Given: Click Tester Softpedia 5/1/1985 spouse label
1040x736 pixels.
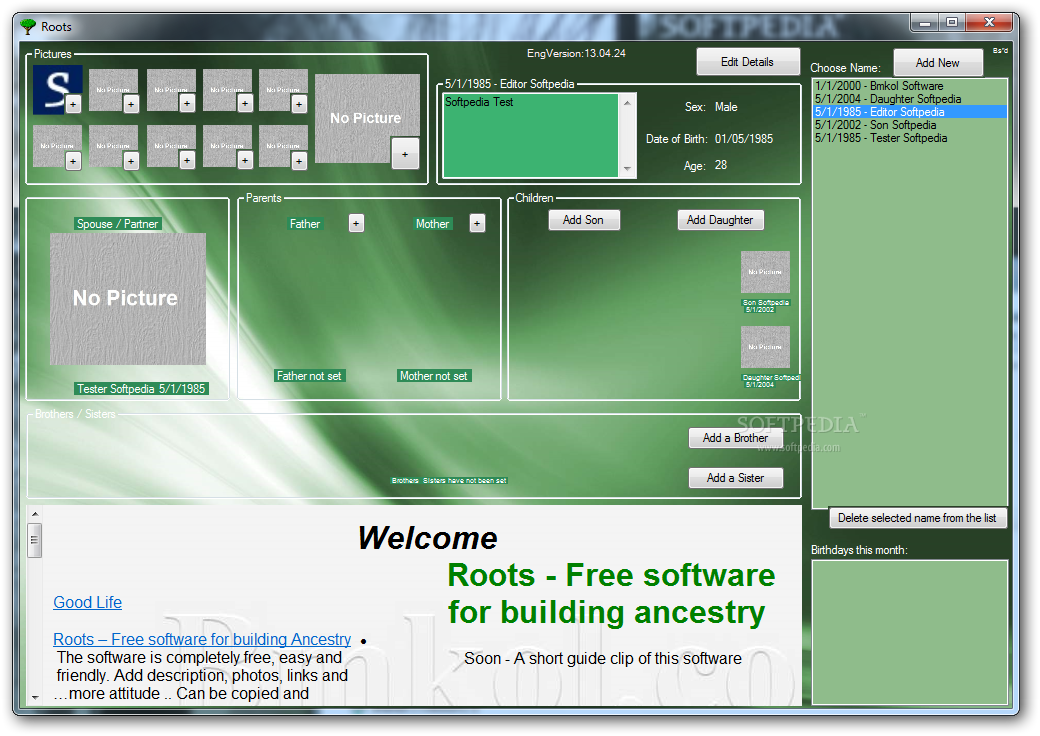Looking at the screenshot, I should (141, 389).
